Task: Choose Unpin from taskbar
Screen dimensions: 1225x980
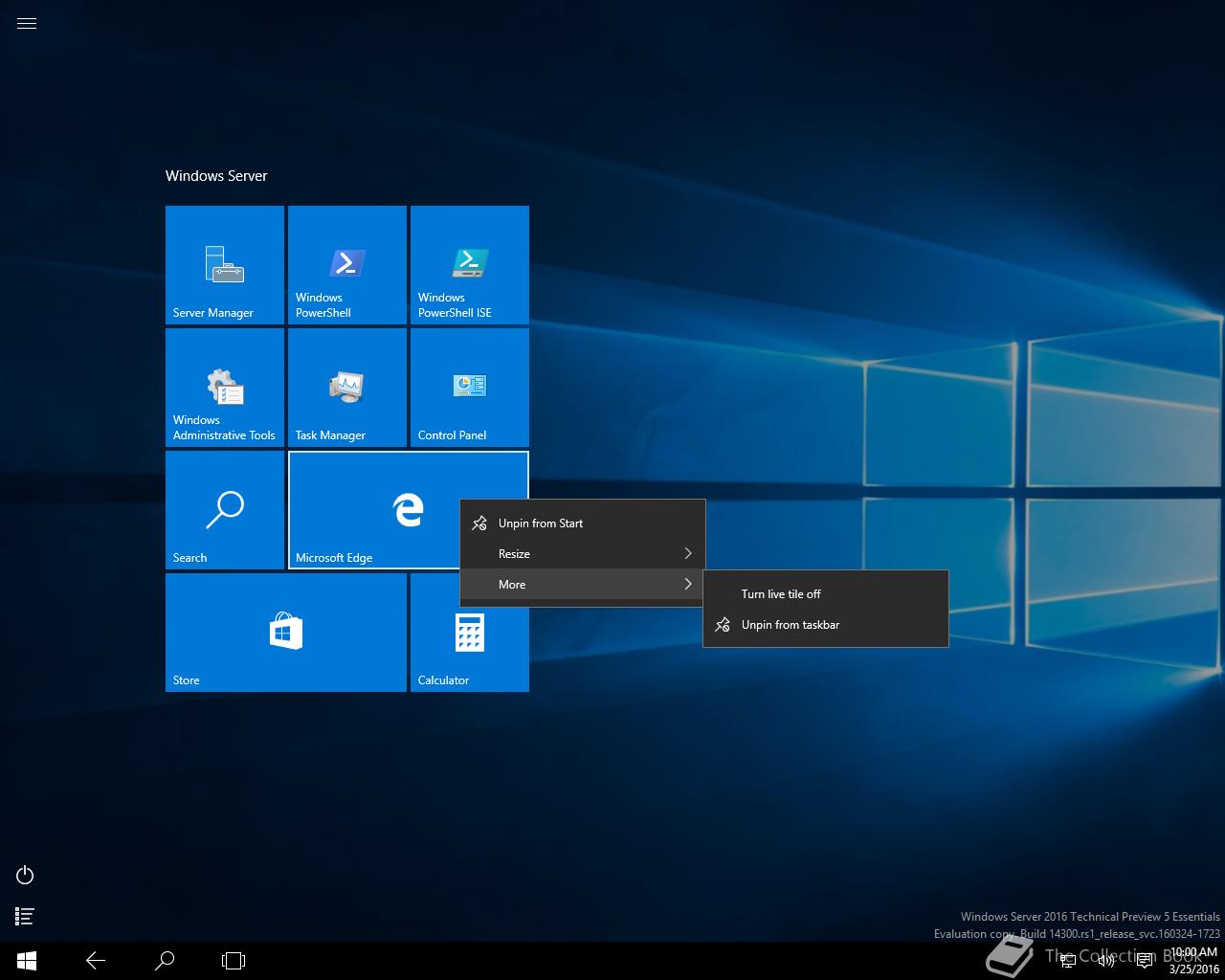Action: click(826, 625)
